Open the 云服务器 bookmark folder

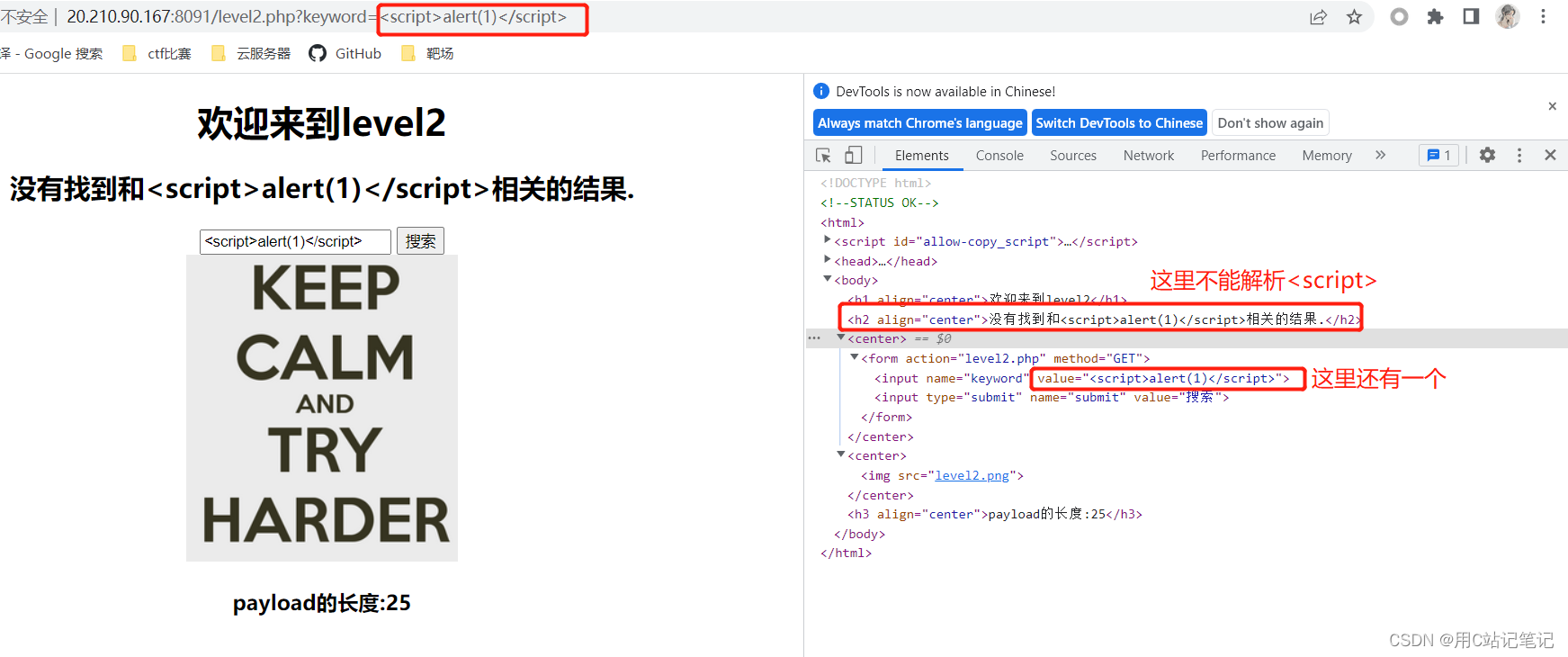(x=251, y=53)
